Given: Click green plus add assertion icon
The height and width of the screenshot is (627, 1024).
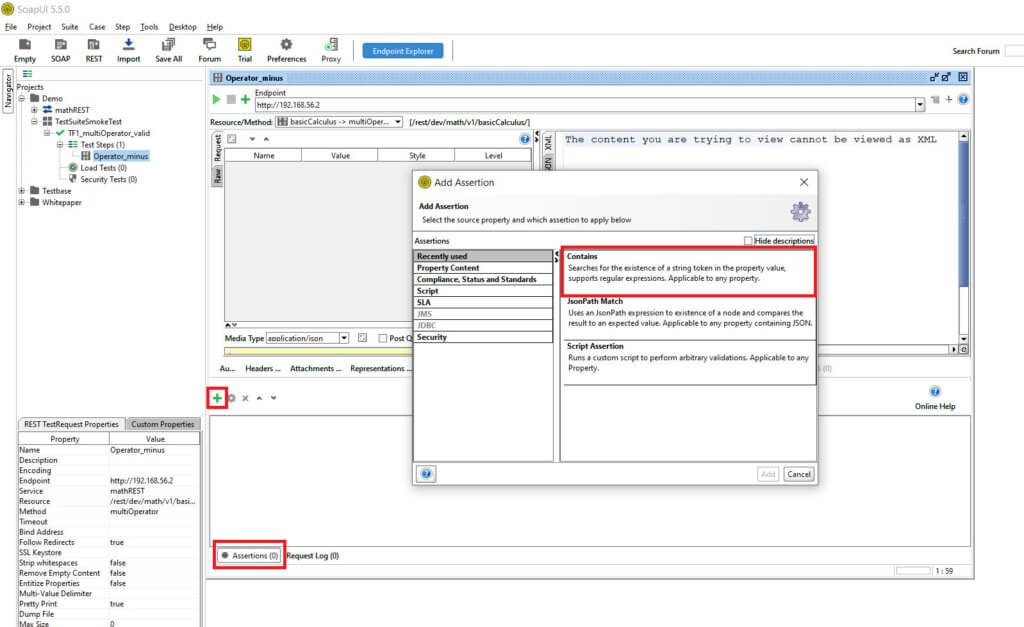Looking at the screenshot, I should point(217,398).
